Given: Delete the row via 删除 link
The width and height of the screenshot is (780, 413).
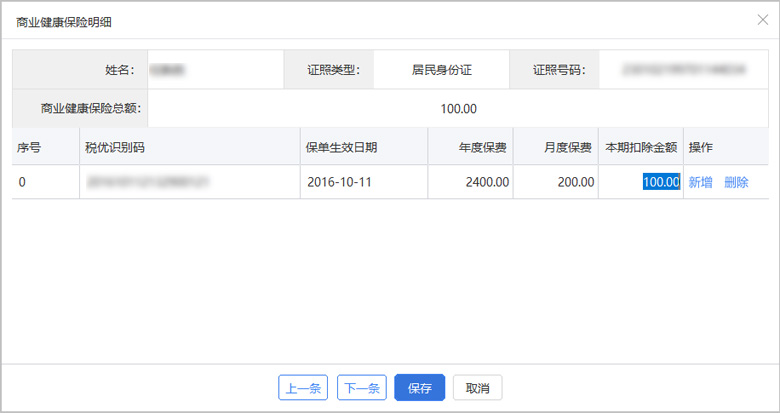Looking at the screenshot, I should pyautogui.click(x=736, y=182).
